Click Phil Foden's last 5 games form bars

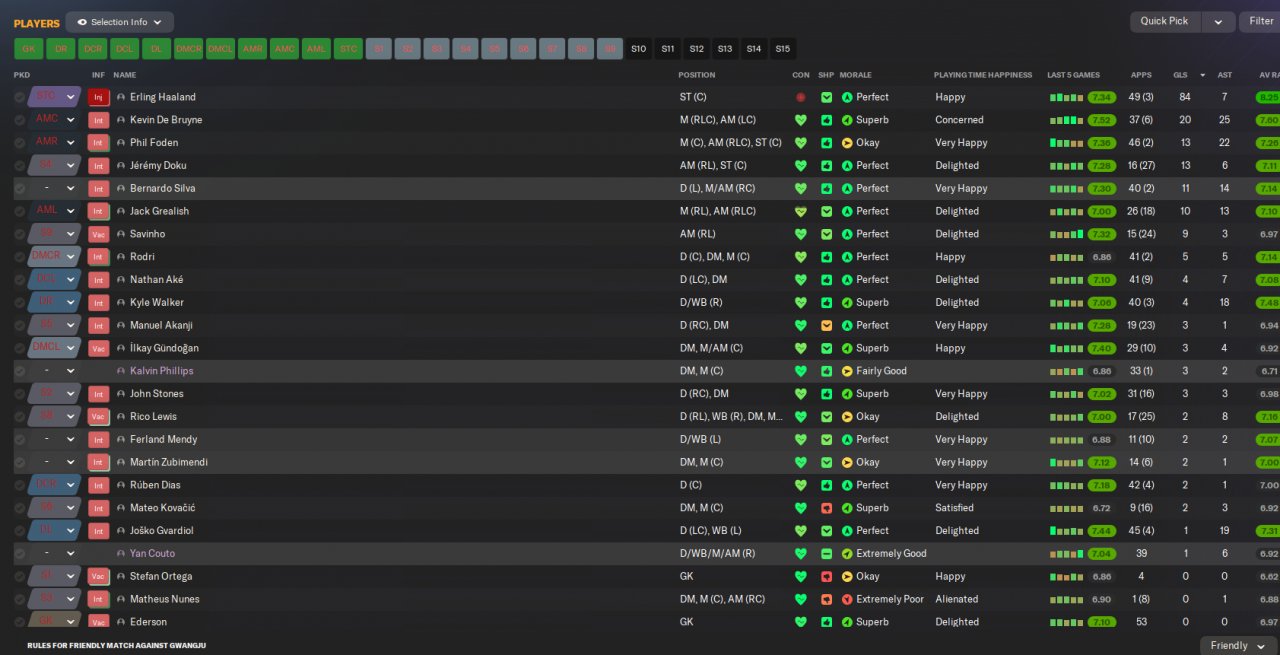(x=1067, y=143)
